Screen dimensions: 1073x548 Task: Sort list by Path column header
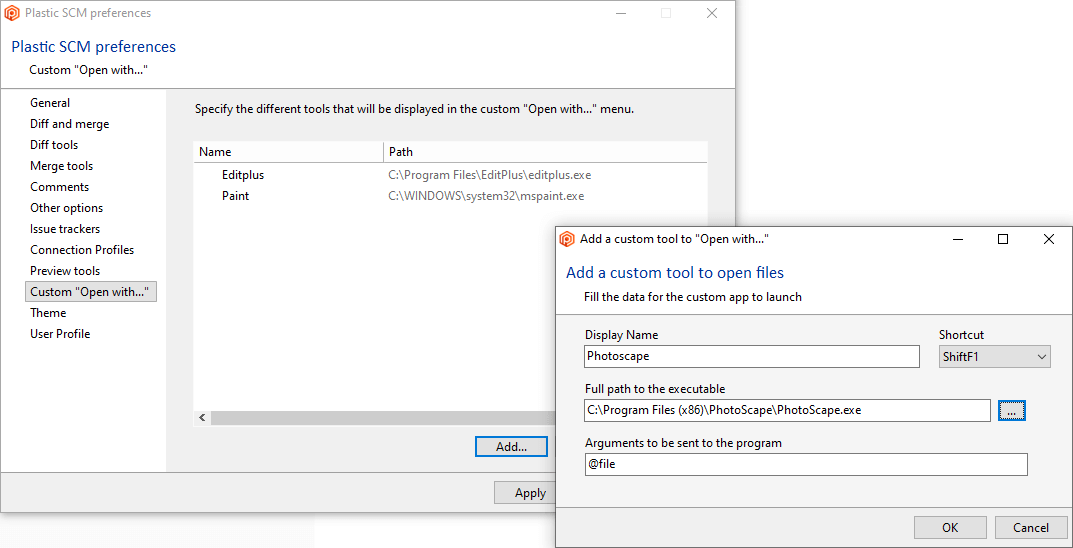click(545, 152)
